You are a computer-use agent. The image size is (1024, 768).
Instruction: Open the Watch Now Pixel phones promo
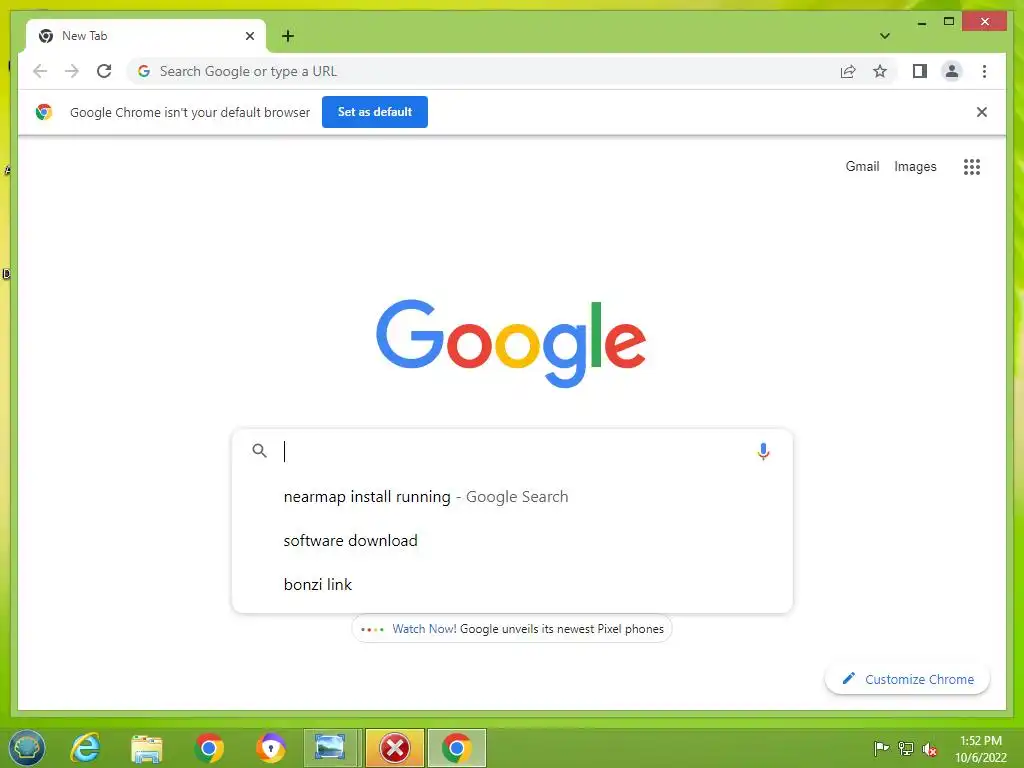point(512,629)
